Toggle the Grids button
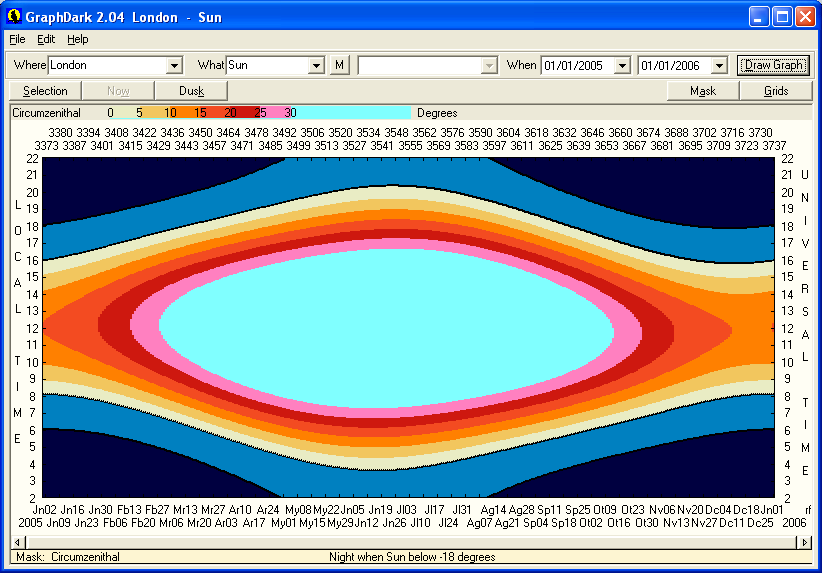The height and width of the screenshot is (573, 822). pos(776,91)
